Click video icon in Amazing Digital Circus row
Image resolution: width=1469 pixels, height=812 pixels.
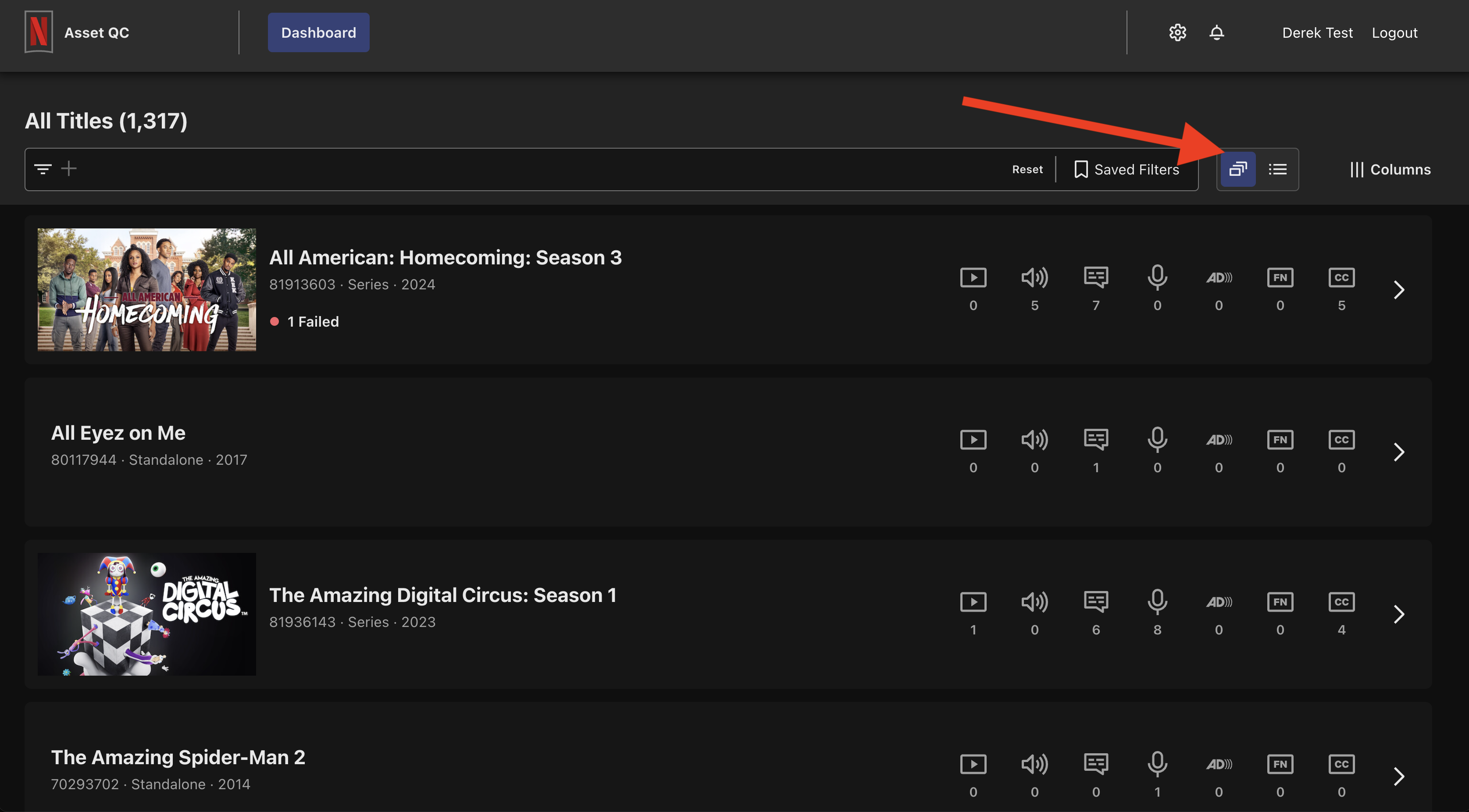pos(973,602)
